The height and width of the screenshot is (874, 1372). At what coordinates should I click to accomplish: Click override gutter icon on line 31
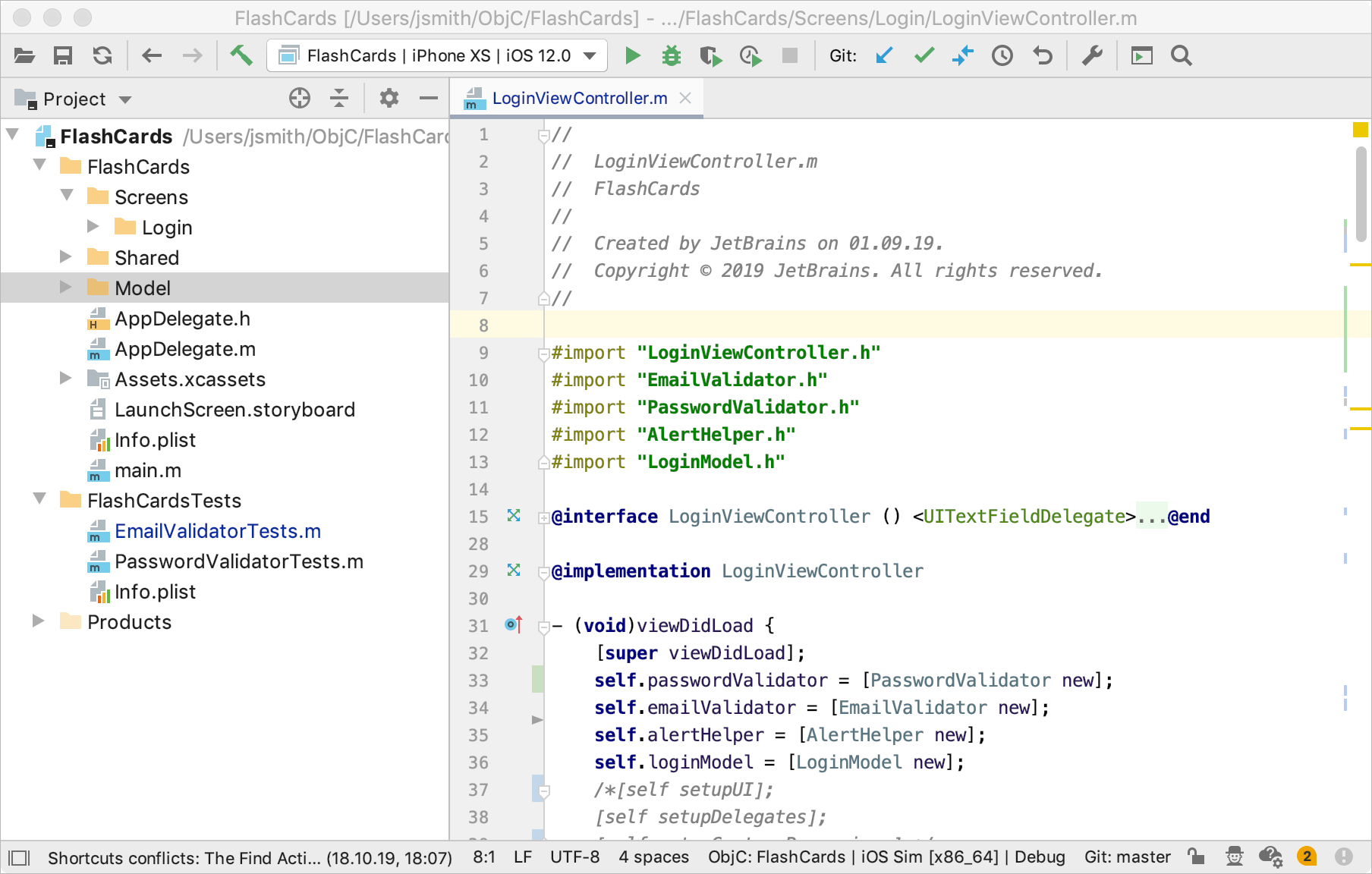pyautogui.click(x=514, y=624)
